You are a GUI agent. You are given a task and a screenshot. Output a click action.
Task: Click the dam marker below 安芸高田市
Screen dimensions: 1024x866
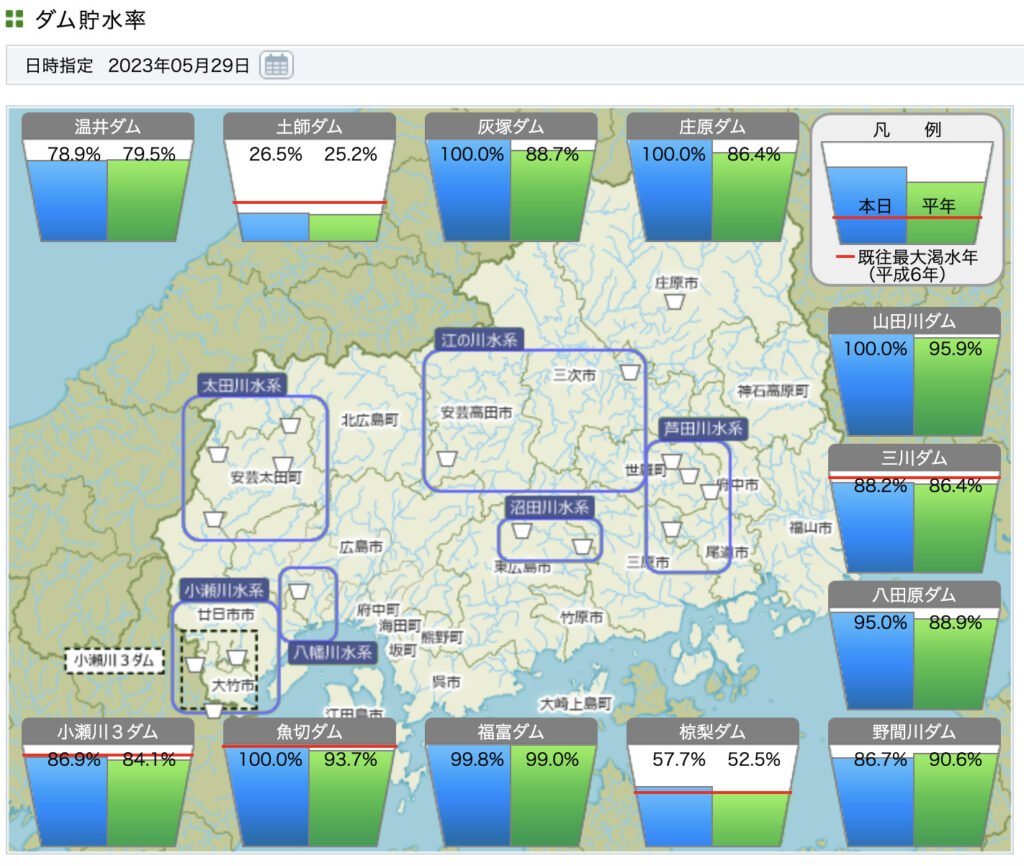coord(446,459)
